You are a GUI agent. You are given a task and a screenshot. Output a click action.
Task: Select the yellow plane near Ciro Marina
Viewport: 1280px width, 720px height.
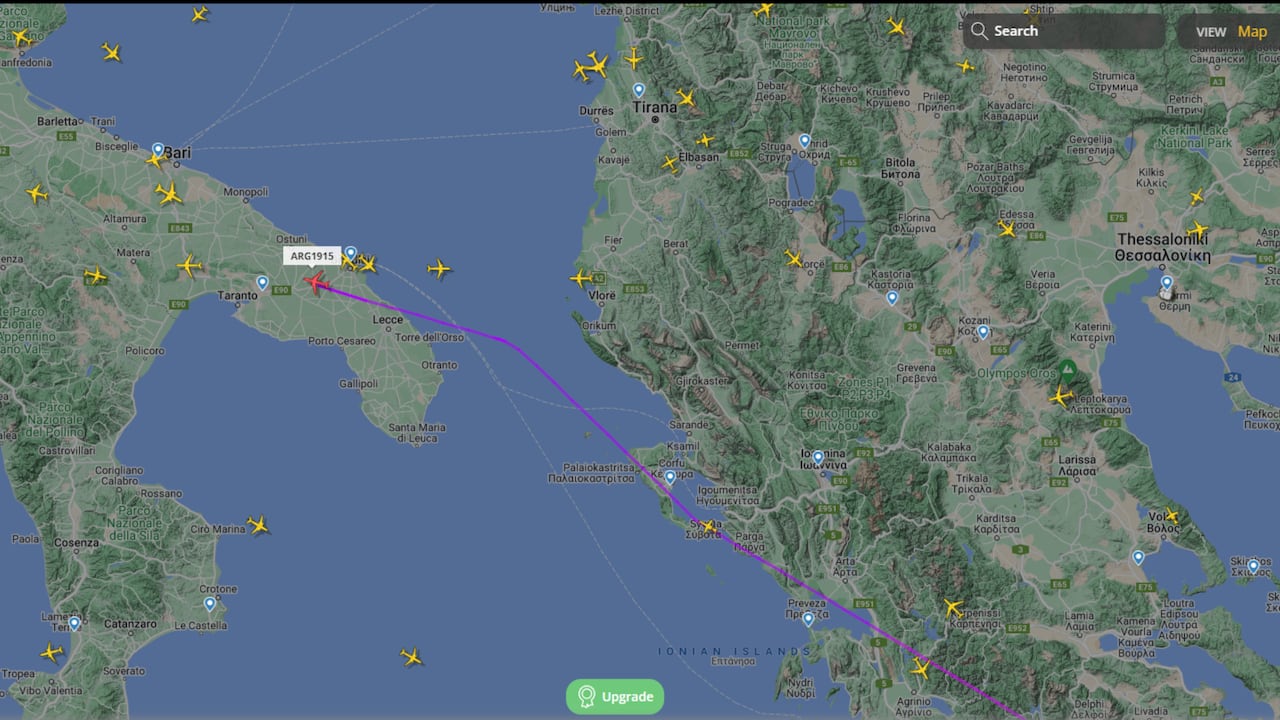(258, 525)
